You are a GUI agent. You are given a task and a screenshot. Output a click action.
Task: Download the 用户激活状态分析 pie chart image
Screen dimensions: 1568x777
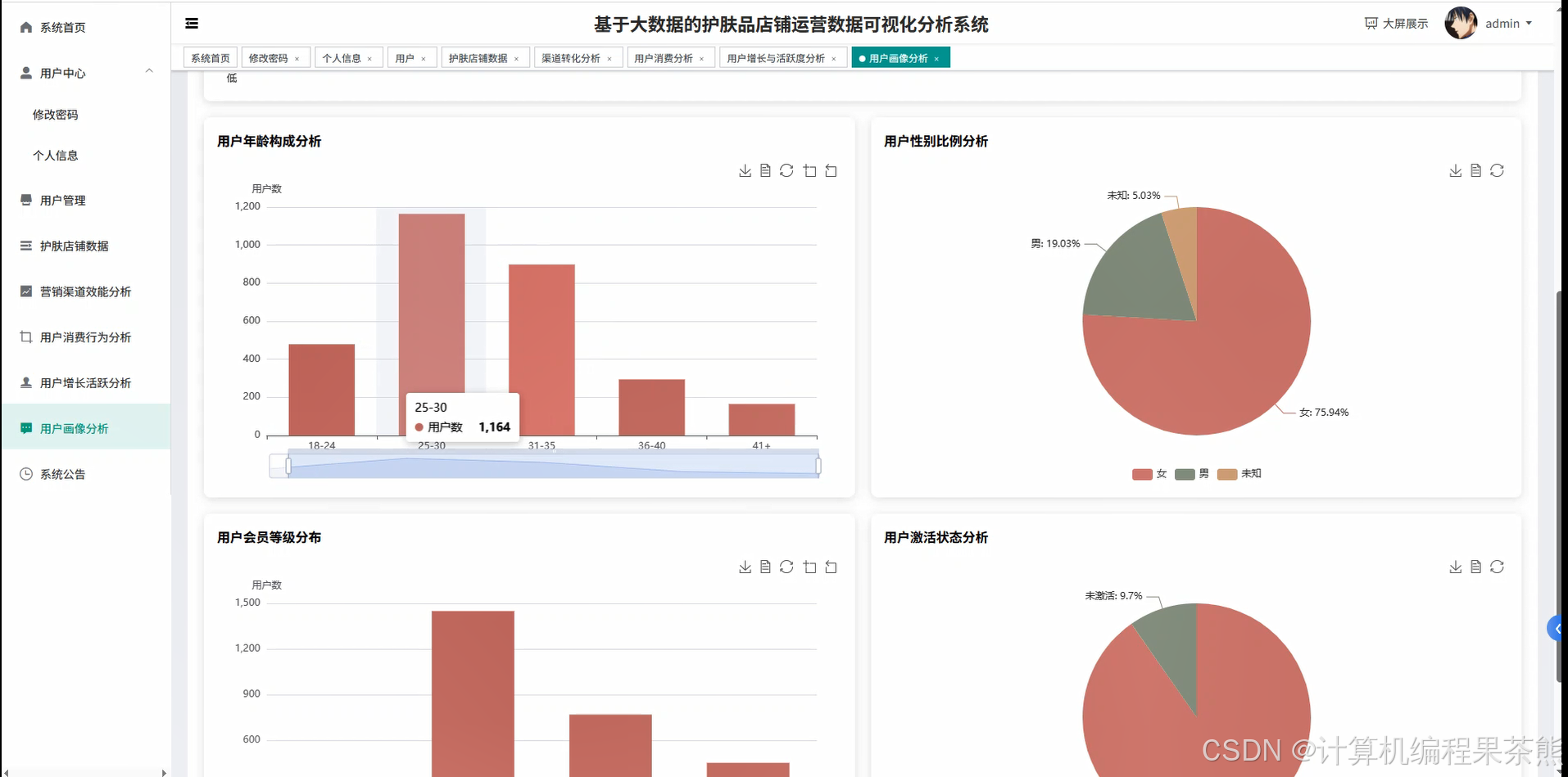pyautogui.click(x=1455, y=567)
